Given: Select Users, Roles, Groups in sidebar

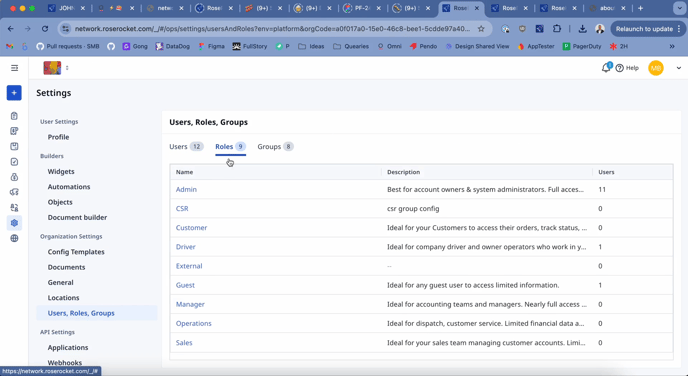Looking at the screenshot, I should 97,313.
